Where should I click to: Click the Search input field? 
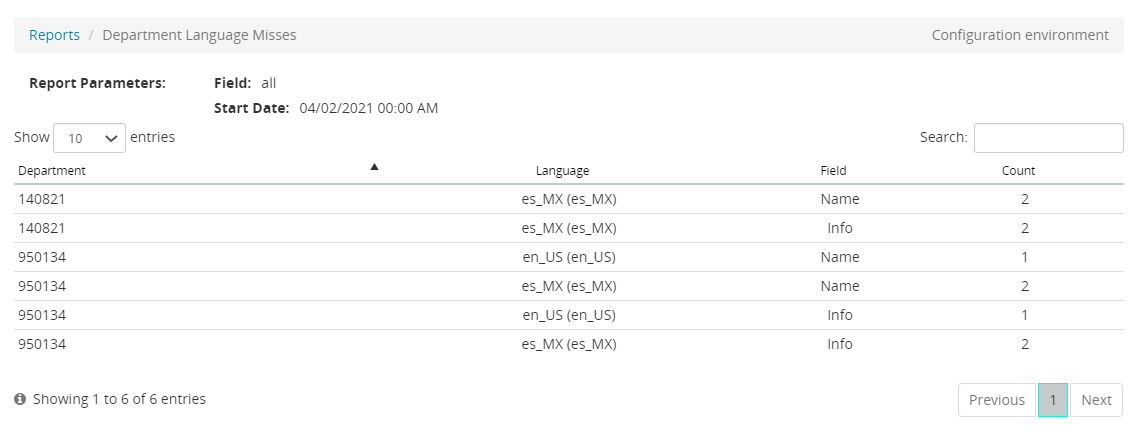[x=1048, y=138]
